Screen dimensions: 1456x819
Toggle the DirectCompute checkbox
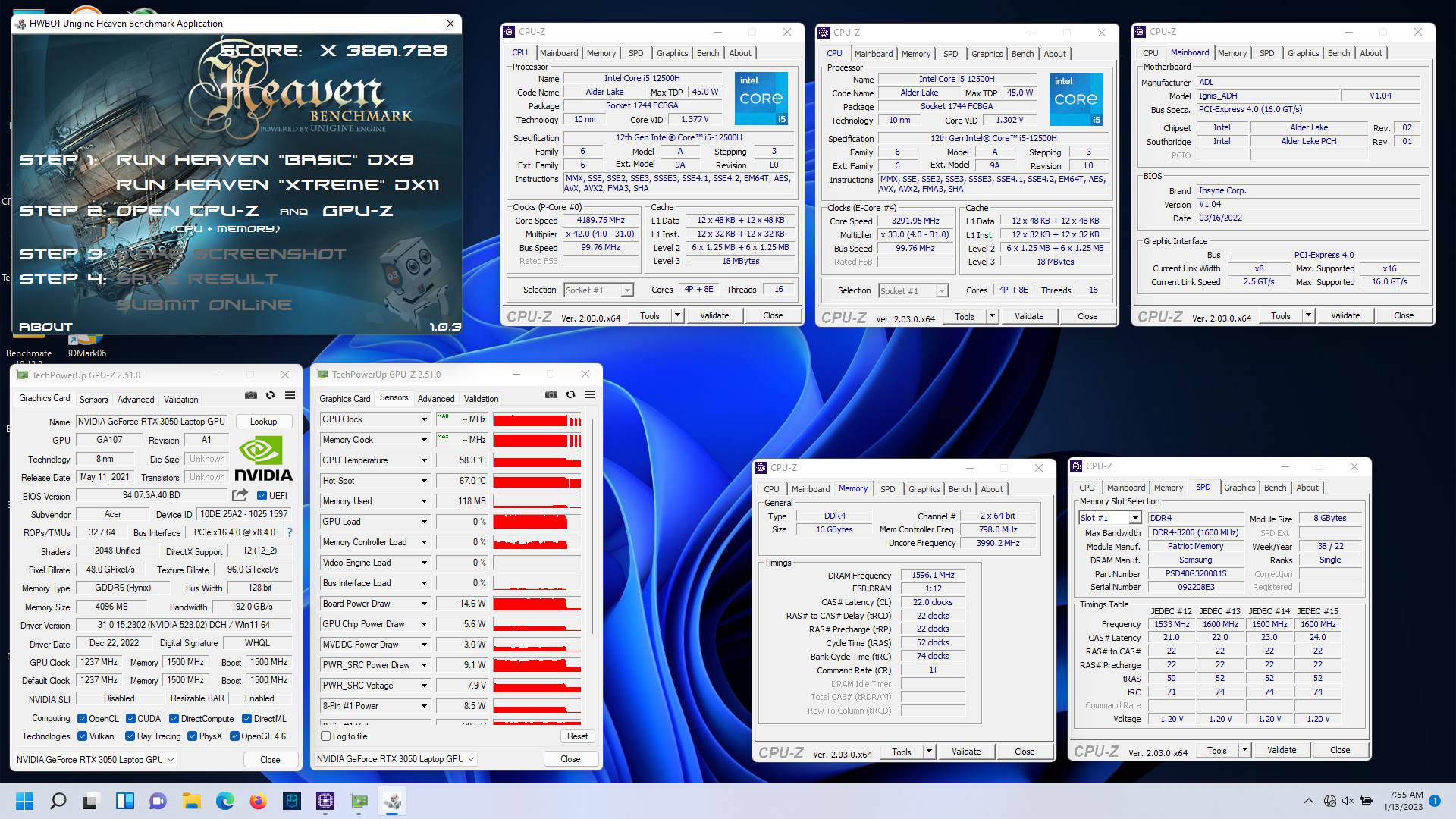tap(174, 719)
